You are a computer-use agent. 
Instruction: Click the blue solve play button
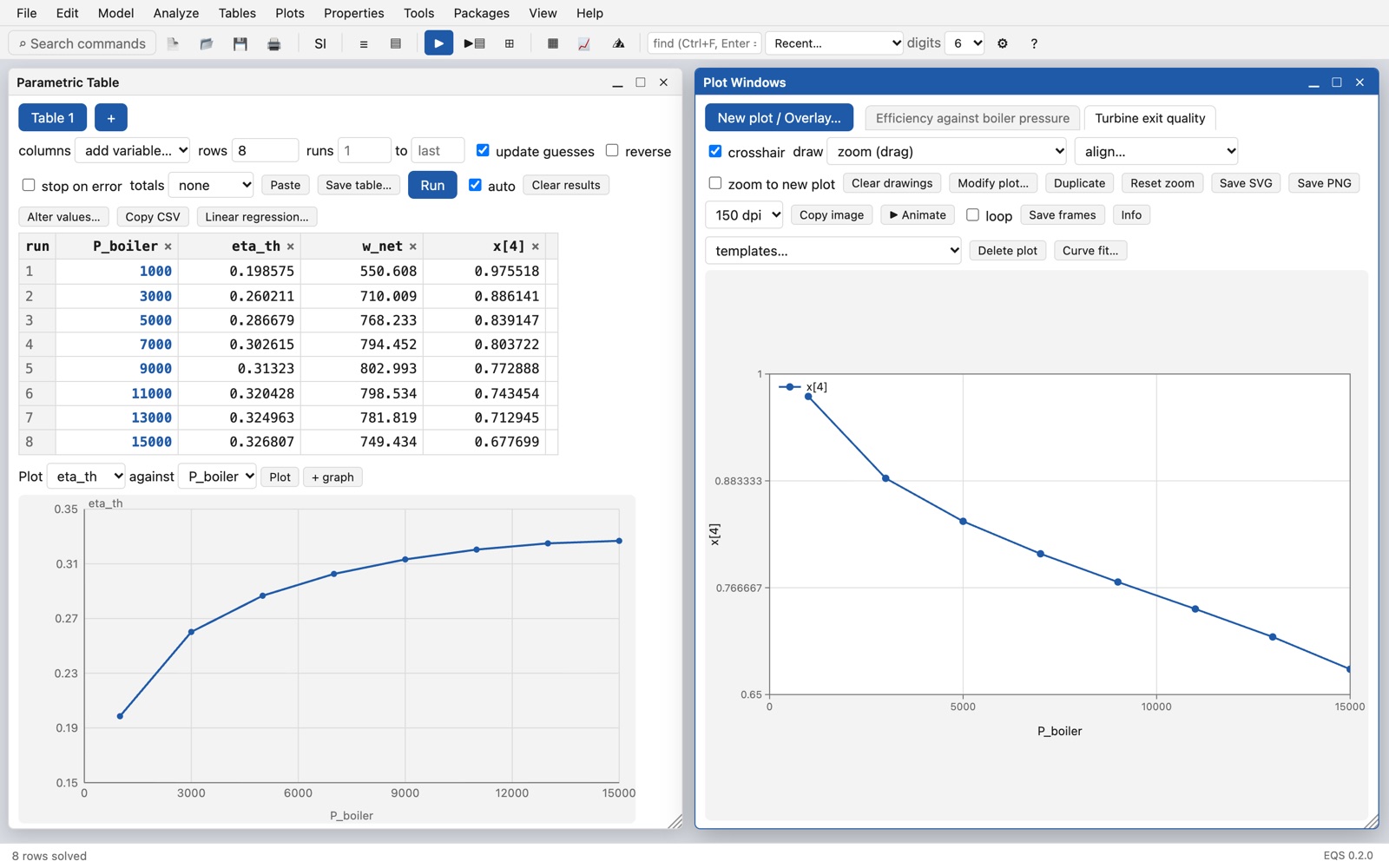point(438,43)
